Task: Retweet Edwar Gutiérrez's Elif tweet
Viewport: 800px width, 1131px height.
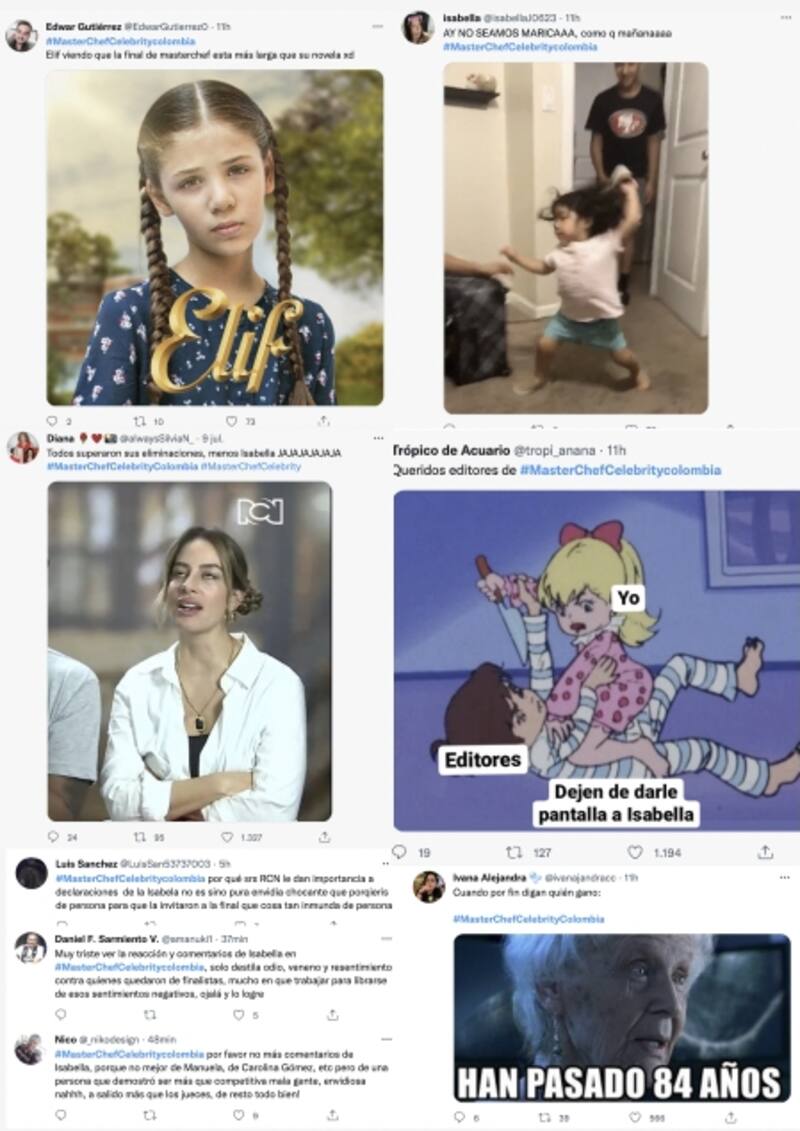Action: click(x=139, y=421)
